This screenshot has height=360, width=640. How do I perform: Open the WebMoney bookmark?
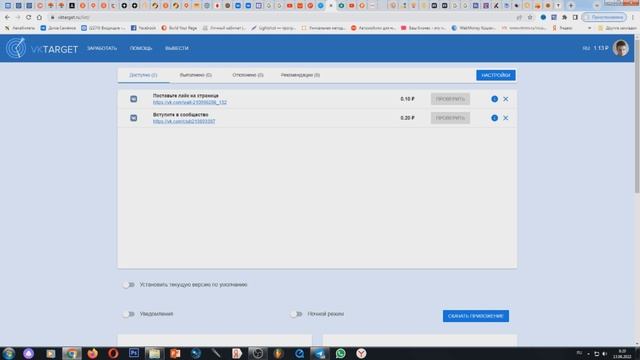[473, 28]
